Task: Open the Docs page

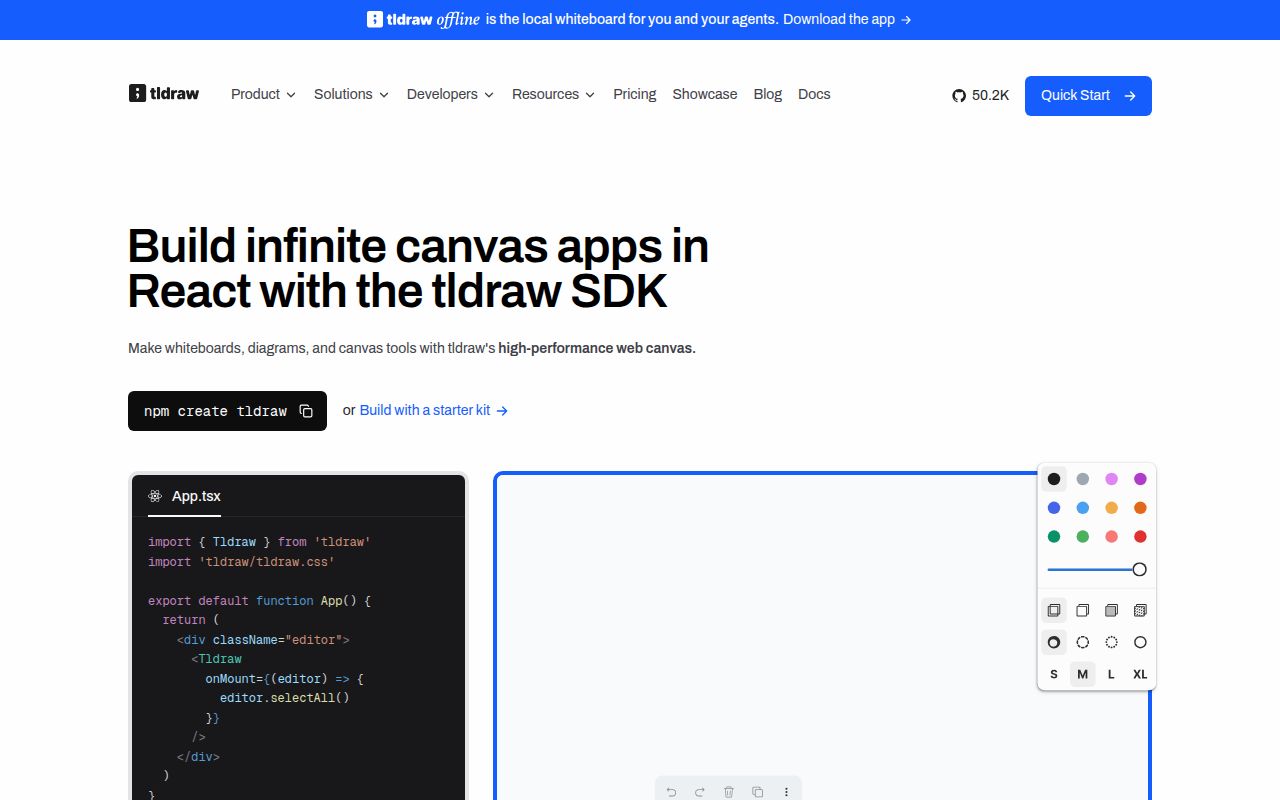Action: click(x=814, y=94)
